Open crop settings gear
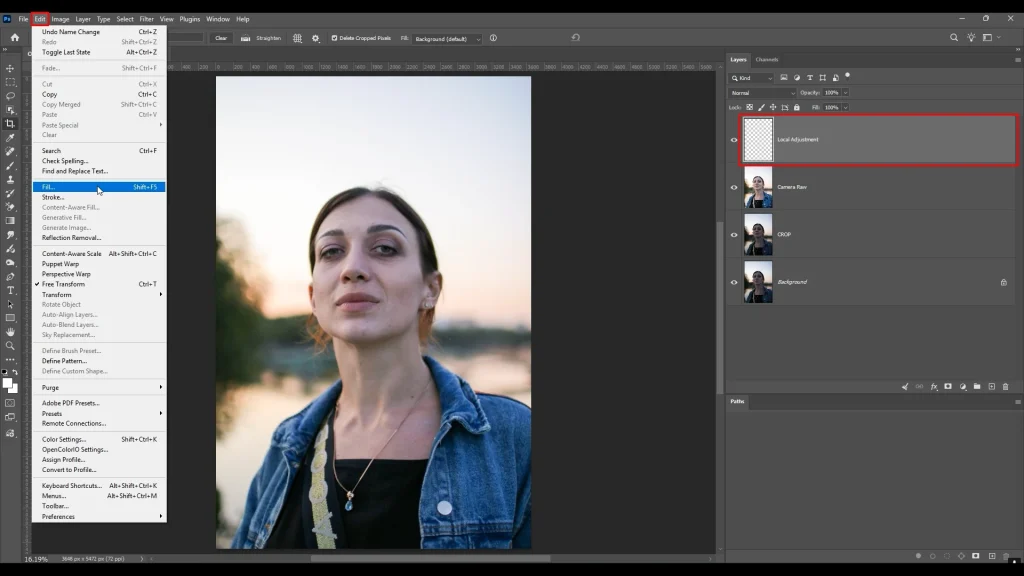1024x576 pixels. [x=315, y=38]
